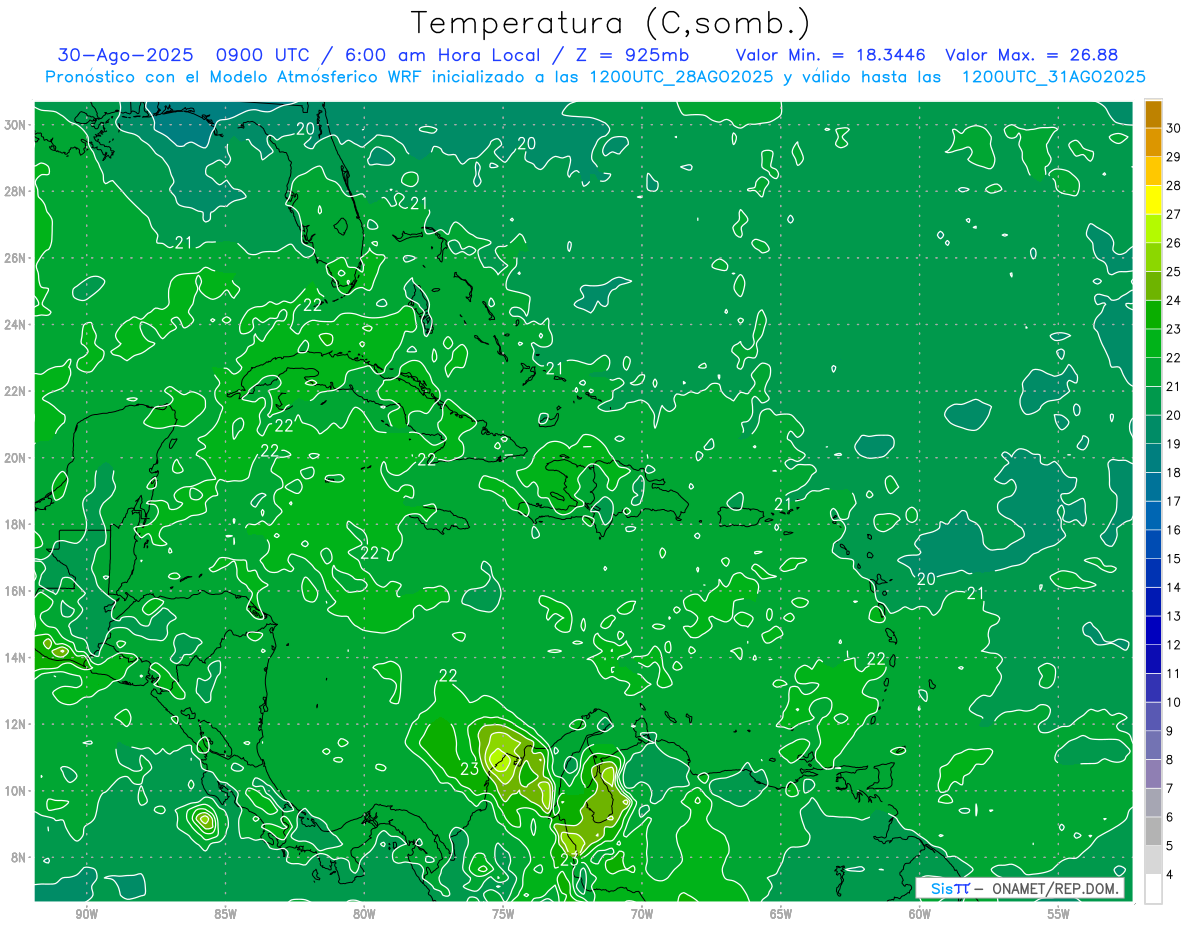The height and width of the screenshot is (927, 1200).
Task: Click colorbar label "29"
Action: [1174, 157]
